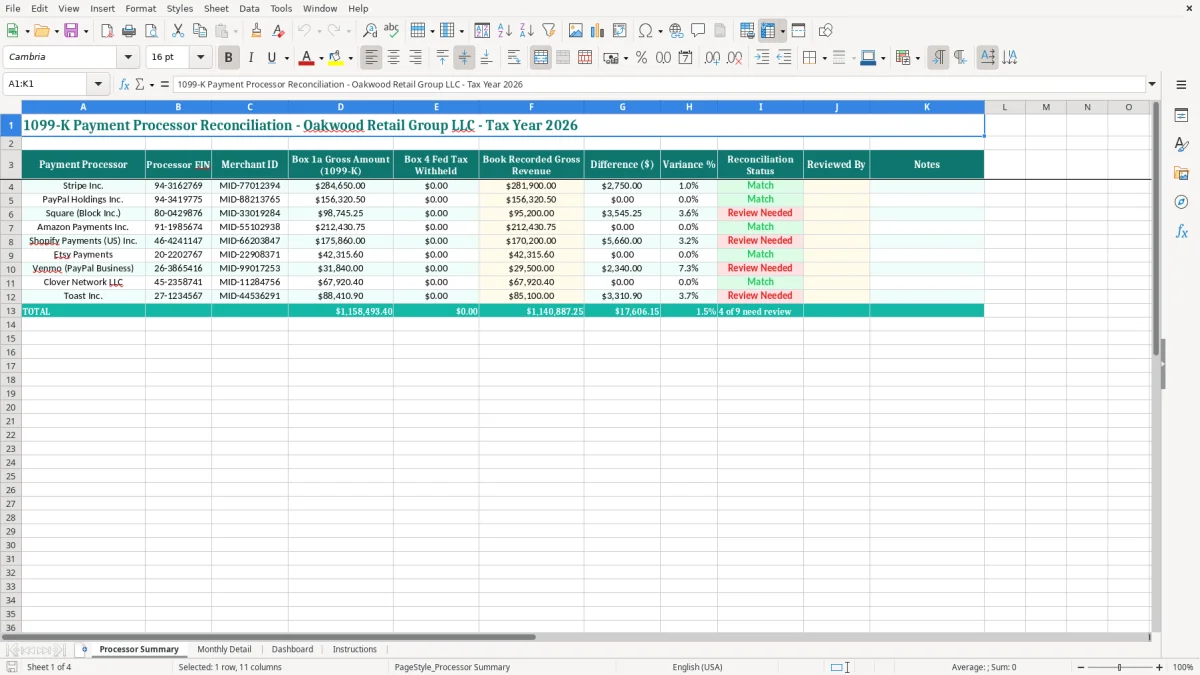Click the Format as Percent icon
Screen dimensions: 1200x675
642,58
